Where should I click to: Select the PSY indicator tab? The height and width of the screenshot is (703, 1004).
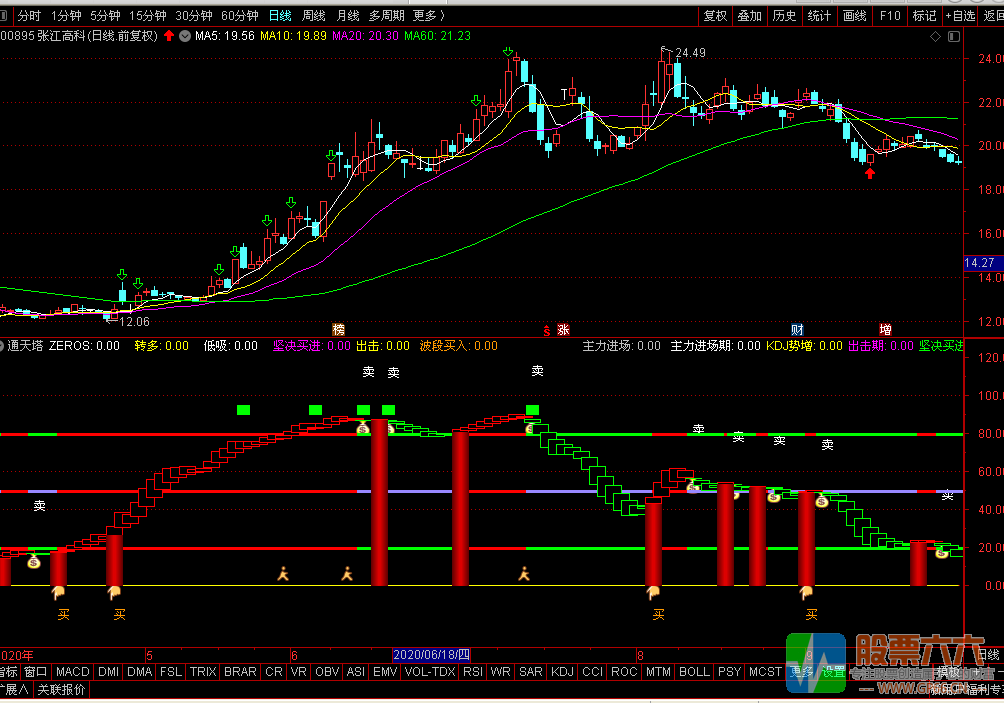coord(729,672)
